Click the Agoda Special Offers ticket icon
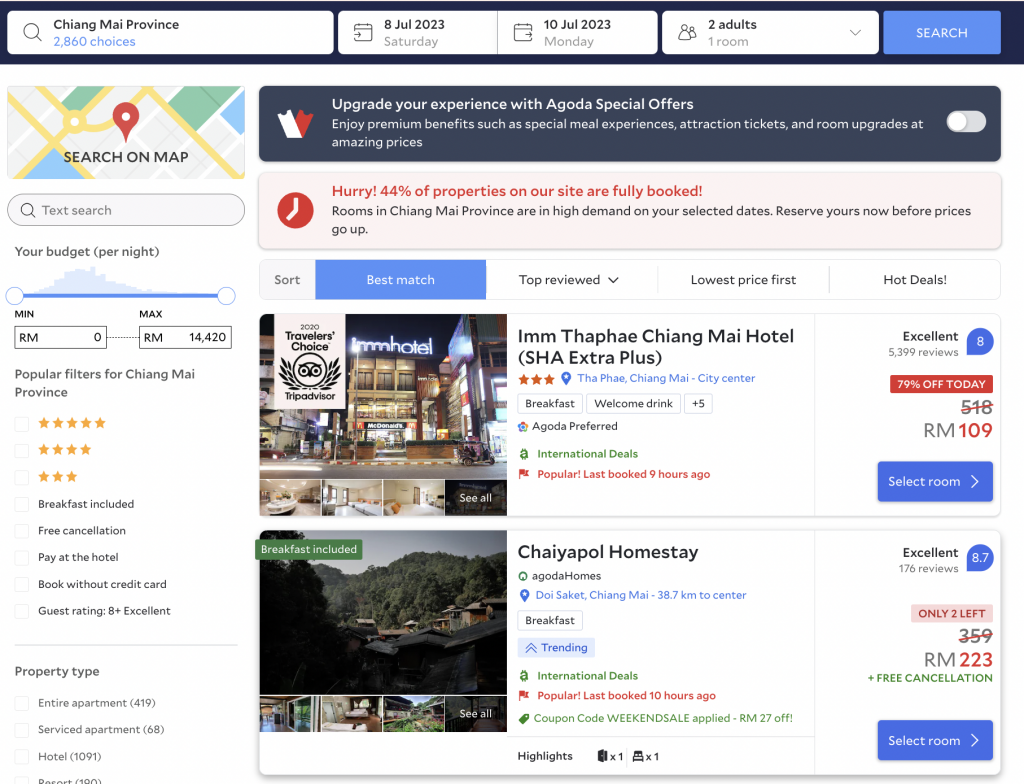Image resolution: width=1024 pixels, height=784 pixels. 295,123
